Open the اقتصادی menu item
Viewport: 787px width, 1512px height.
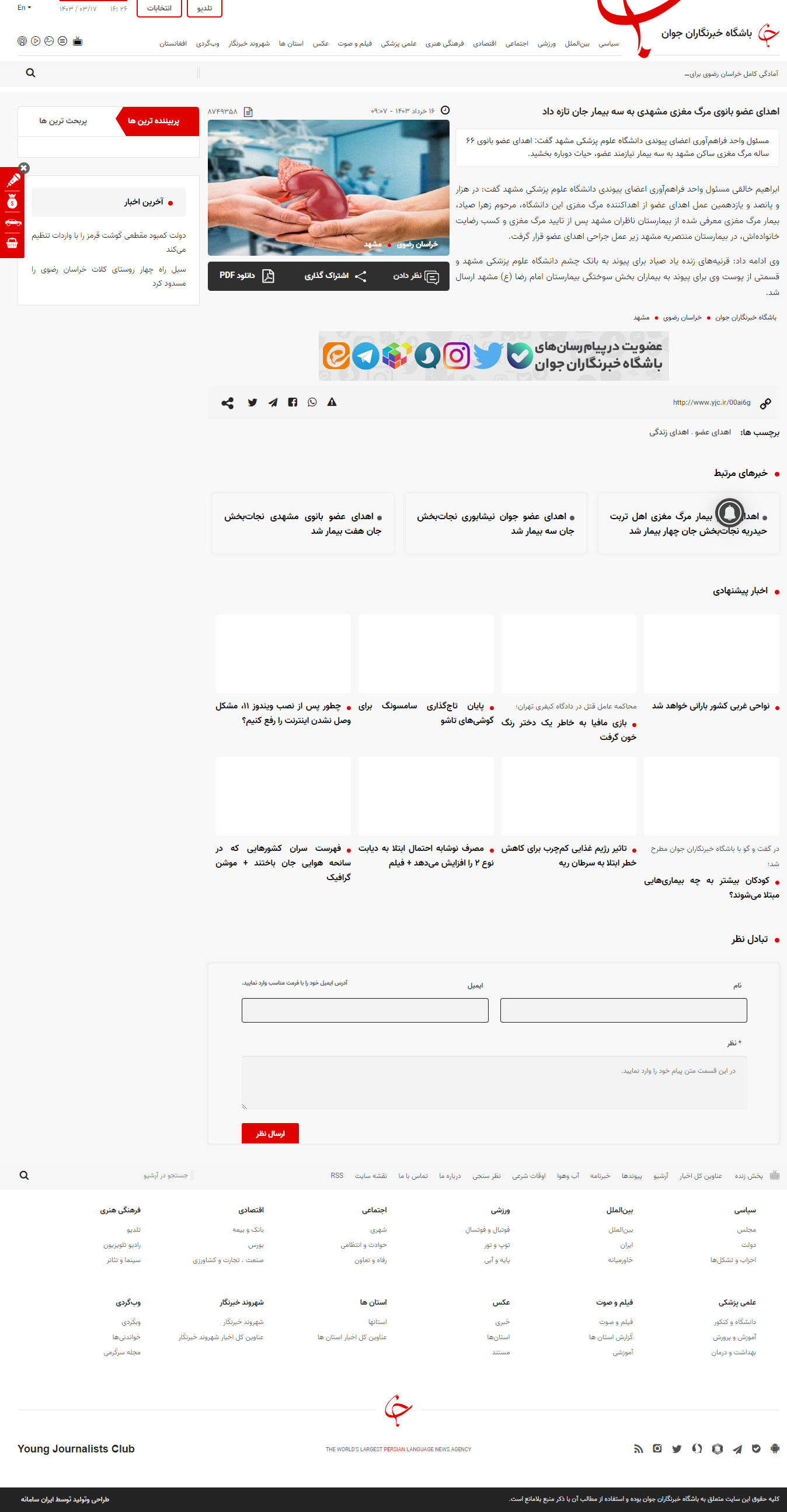(485, 43)
